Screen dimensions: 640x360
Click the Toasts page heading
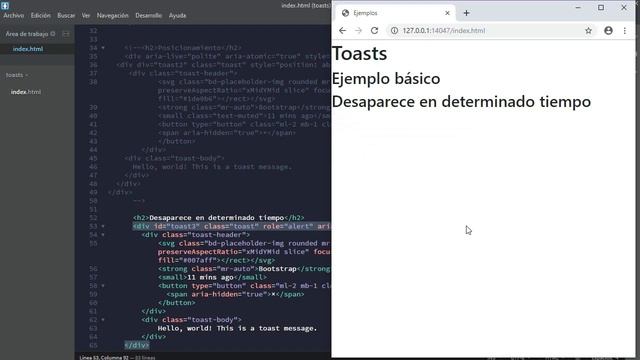coord(360,53)
